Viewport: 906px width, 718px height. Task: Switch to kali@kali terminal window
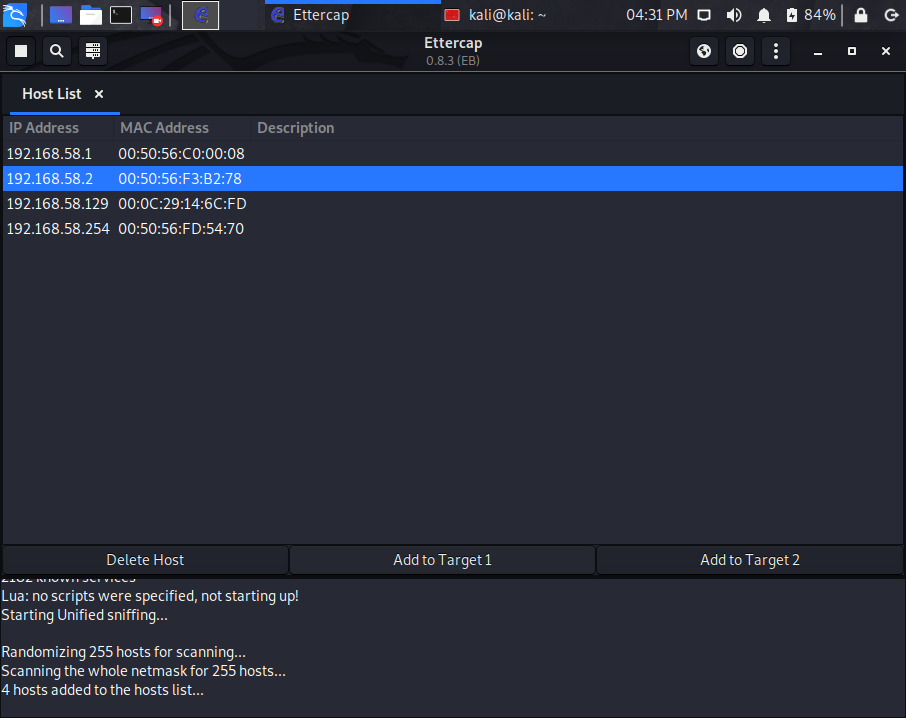(496, 15)
